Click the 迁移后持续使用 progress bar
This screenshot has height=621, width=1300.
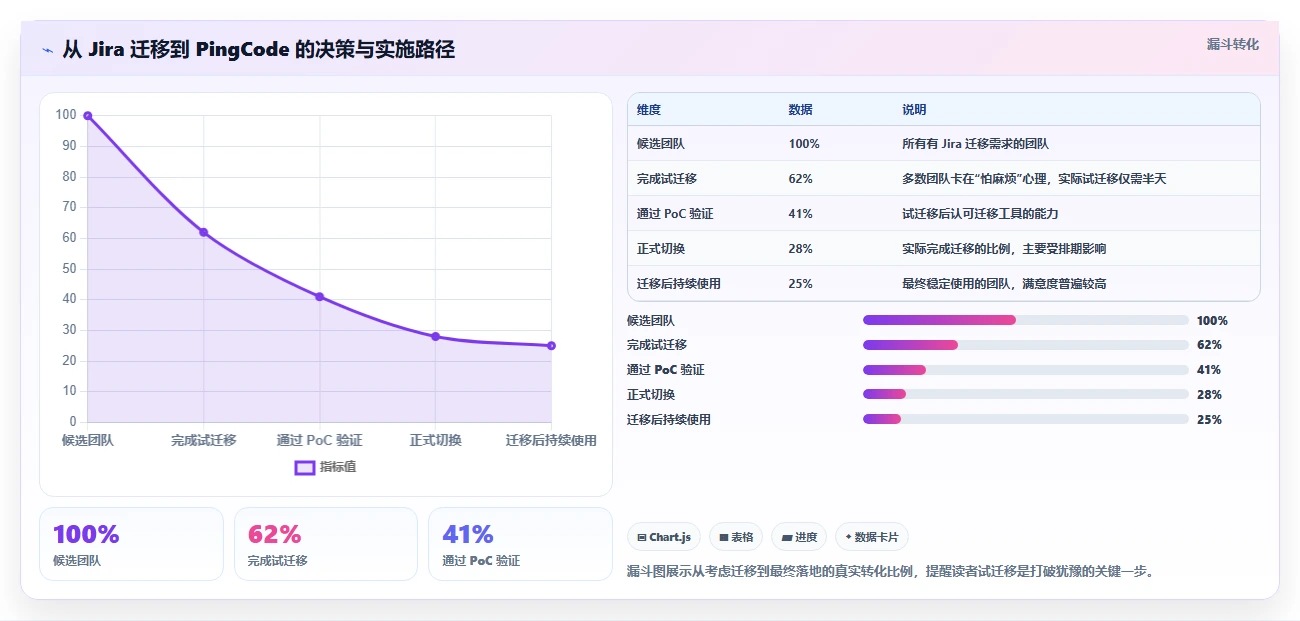pos(1026,419)
